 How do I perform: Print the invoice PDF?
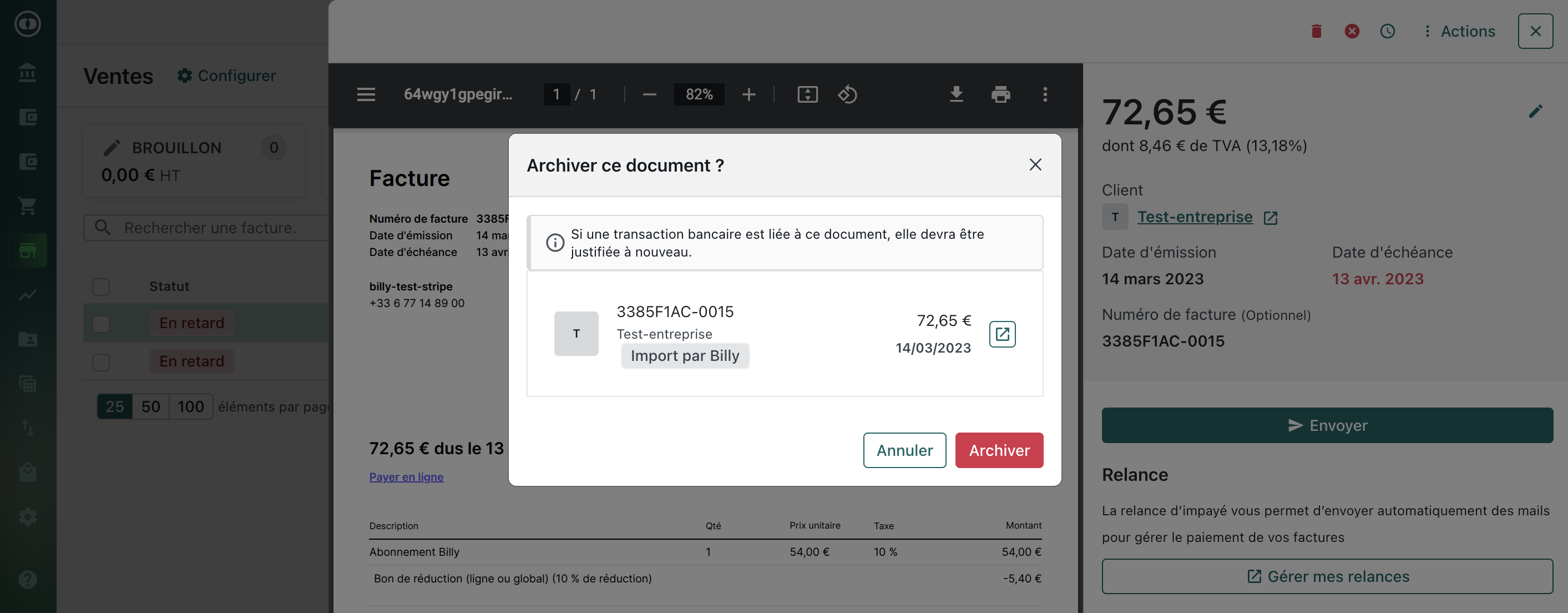[x=1000, y=94]
